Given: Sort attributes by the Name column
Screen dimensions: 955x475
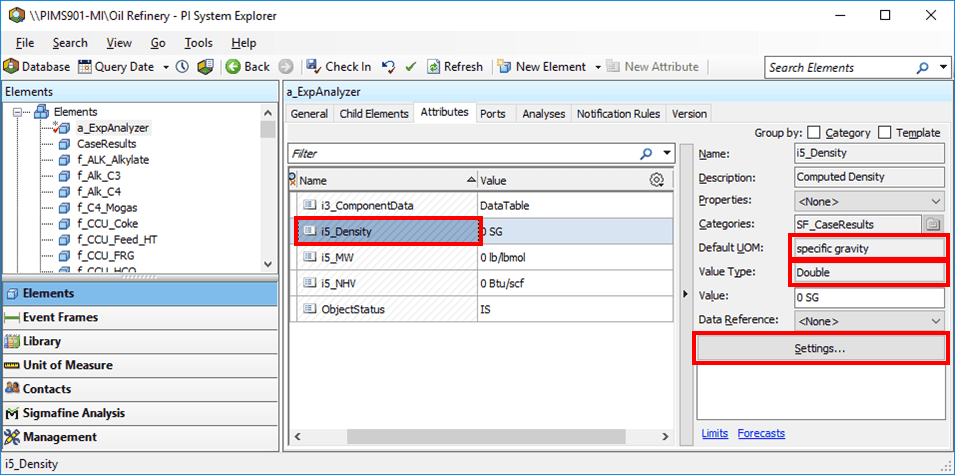Looking at the screenshot, I should click(x=387, y=180).
